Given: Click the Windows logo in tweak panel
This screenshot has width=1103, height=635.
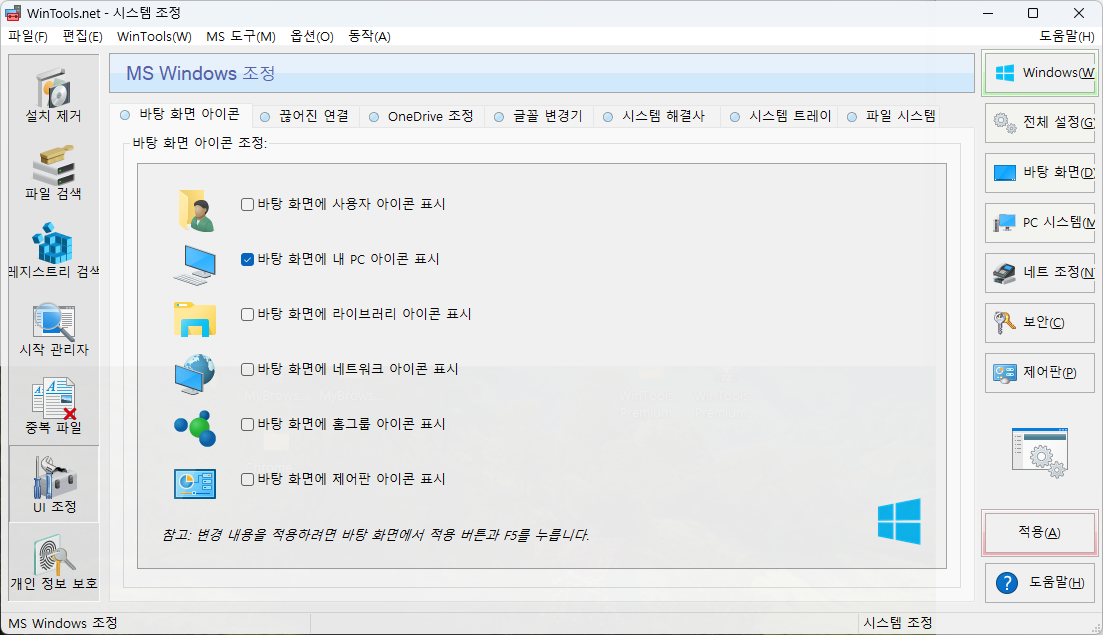Looking at the screenshot, I should [x=899, y=521].
